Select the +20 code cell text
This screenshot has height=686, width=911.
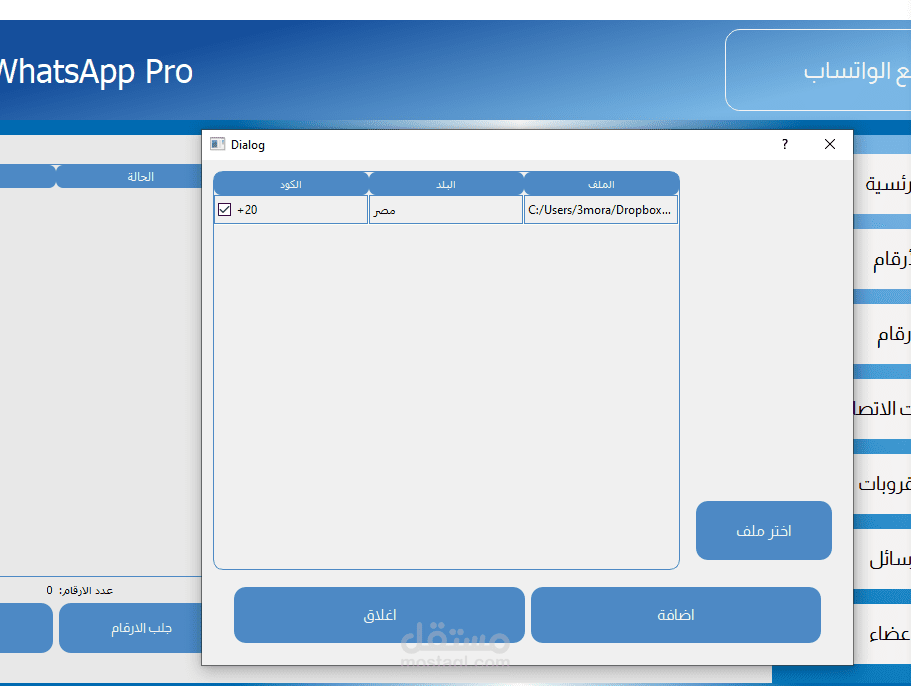coord(248,210)
